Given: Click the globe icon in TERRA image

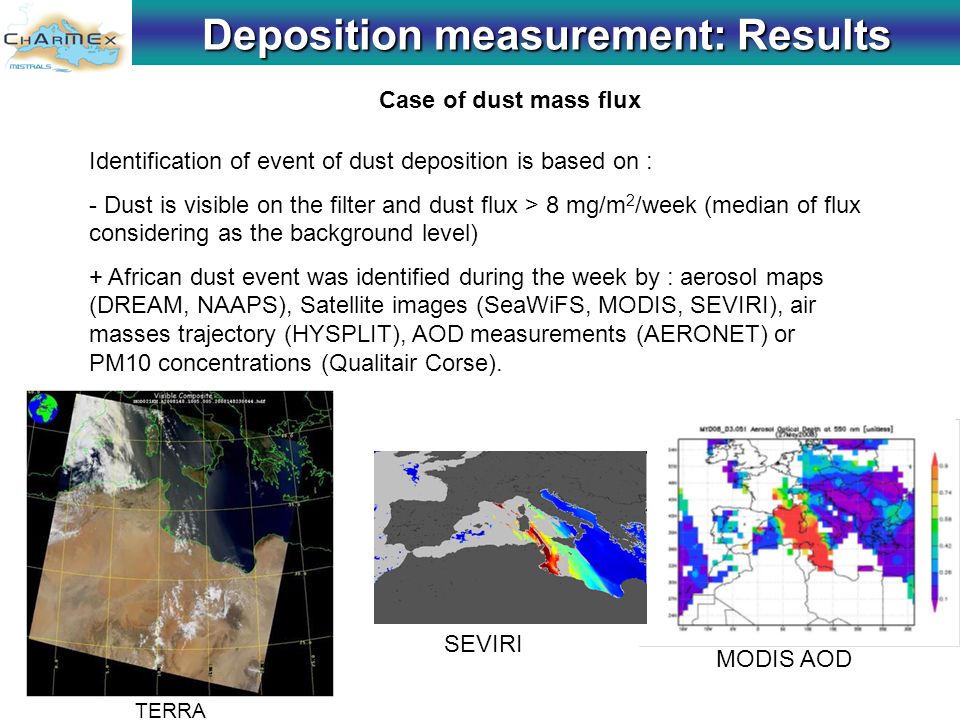Looking at the screenshot, I should 43,409.
